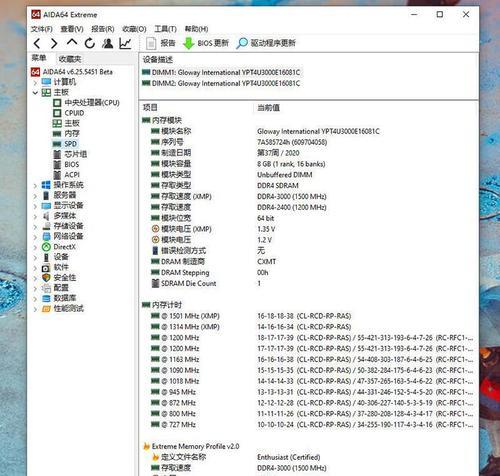Image resolution: width=500 pixels, height=476 pixels.
Task: Refresh the current page with circular arrow icon
Action: pos(90,43)
